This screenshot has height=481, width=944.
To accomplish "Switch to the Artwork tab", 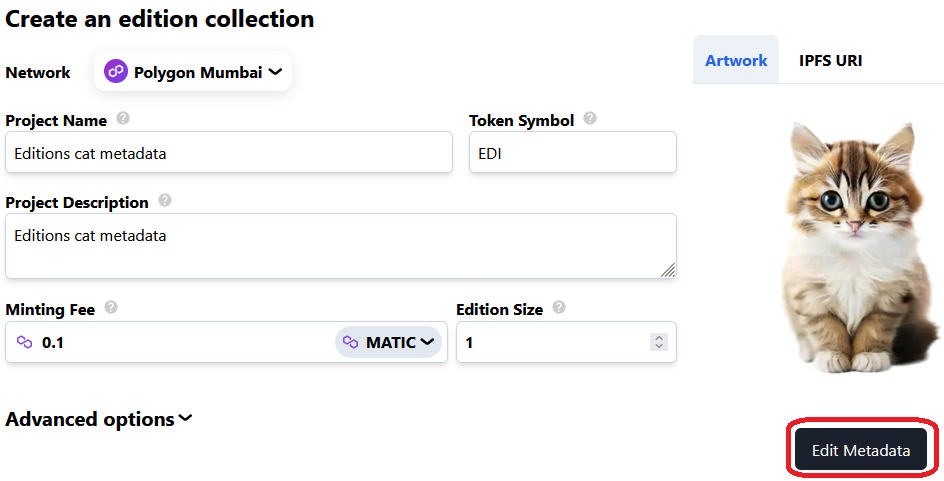I will (736, 60).
